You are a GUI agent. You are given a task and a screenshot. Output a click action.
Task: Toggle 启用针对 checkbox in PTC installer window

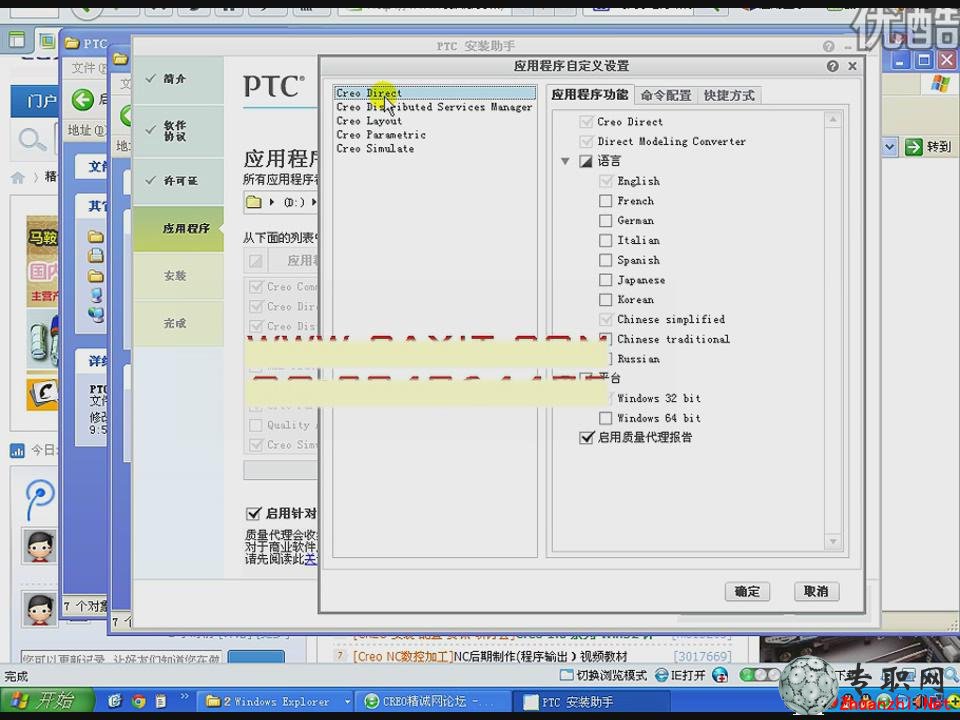pos(253,514)
